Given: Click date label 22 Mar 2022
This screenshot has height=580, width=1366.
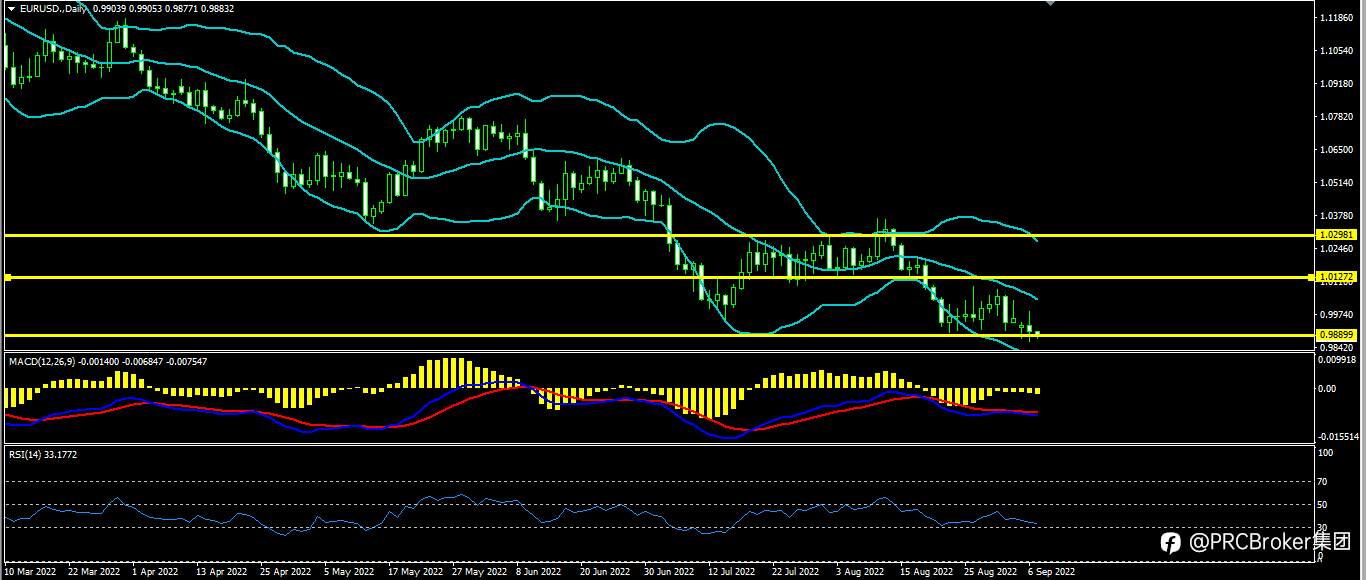Looking at the screenshot, I should [x=94, y=572].
